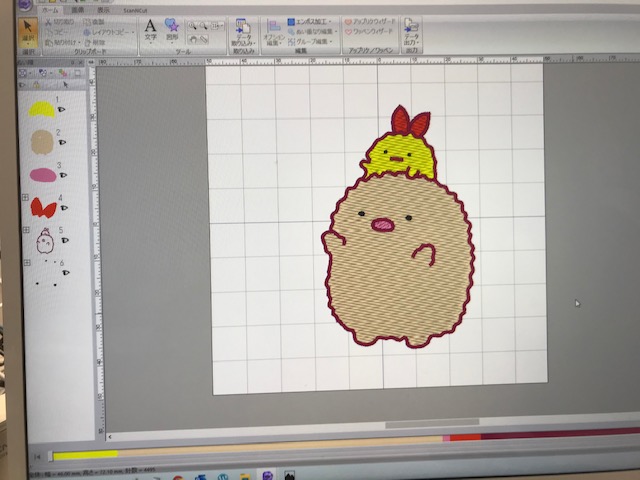Click the arrow cursor icon in sewing order panel
Screen dimensions: 640x480
(x=65, y=85)
